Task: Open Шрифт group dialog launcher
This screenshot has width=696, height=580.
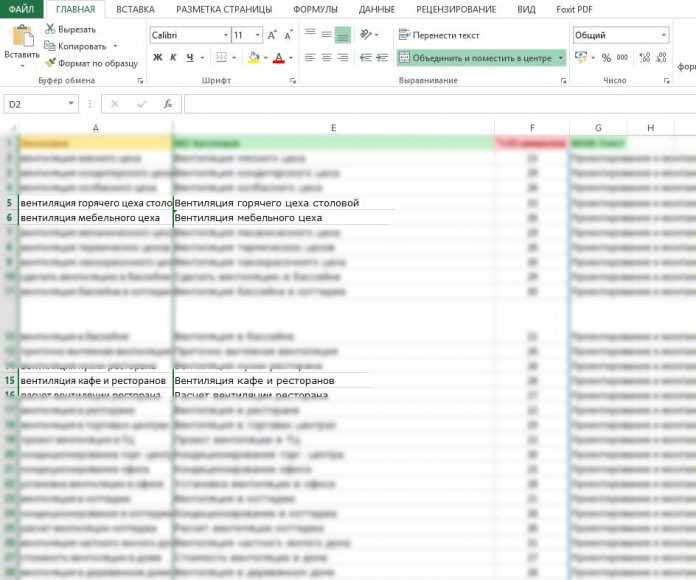Action: tap(293, 81)
